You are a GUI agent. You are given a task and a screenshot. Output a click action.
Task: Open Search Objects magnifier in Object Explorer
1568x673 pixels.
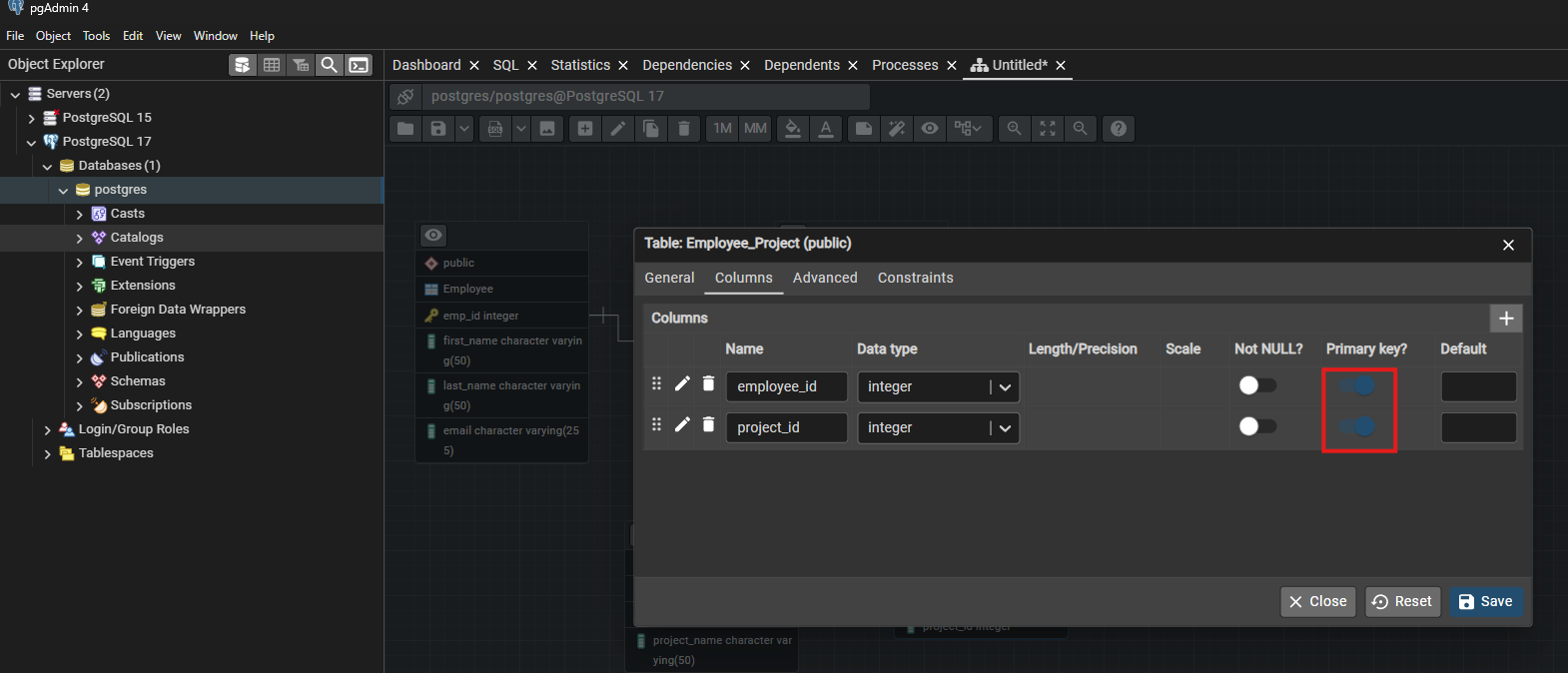[329, 65]
